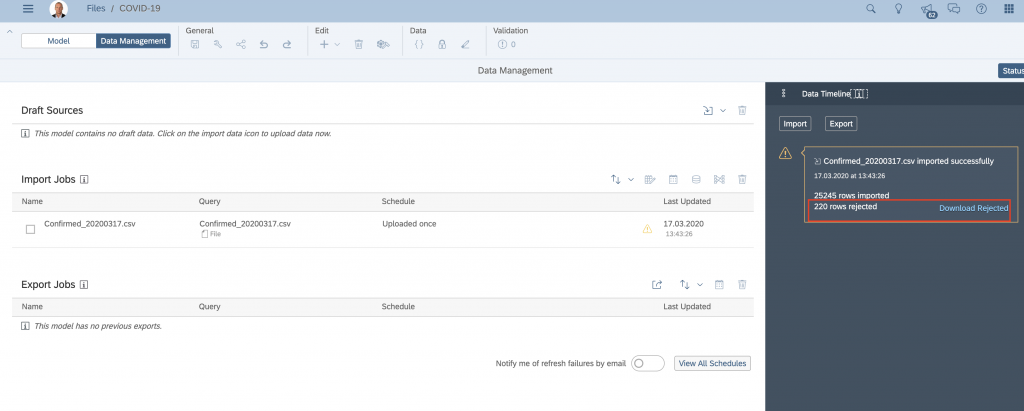Click the Query column header in Import Jobs
The image size is (1024, 411).
210,201
